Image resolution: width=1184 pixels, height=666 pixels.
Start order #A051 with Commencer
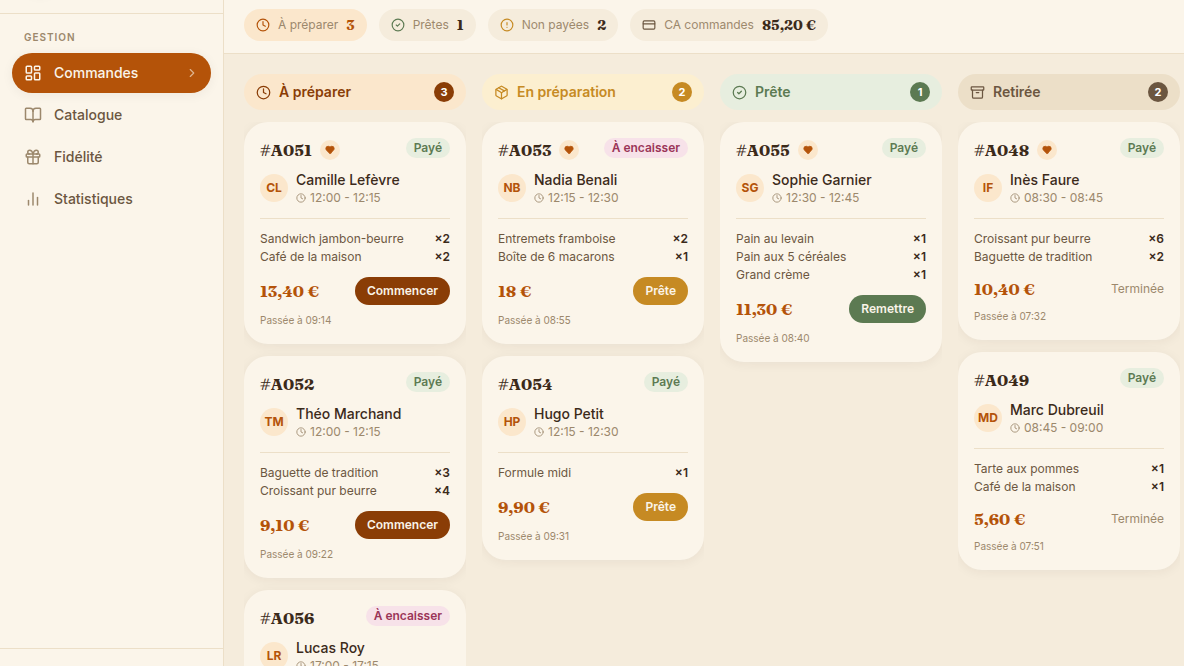point(402,291)
